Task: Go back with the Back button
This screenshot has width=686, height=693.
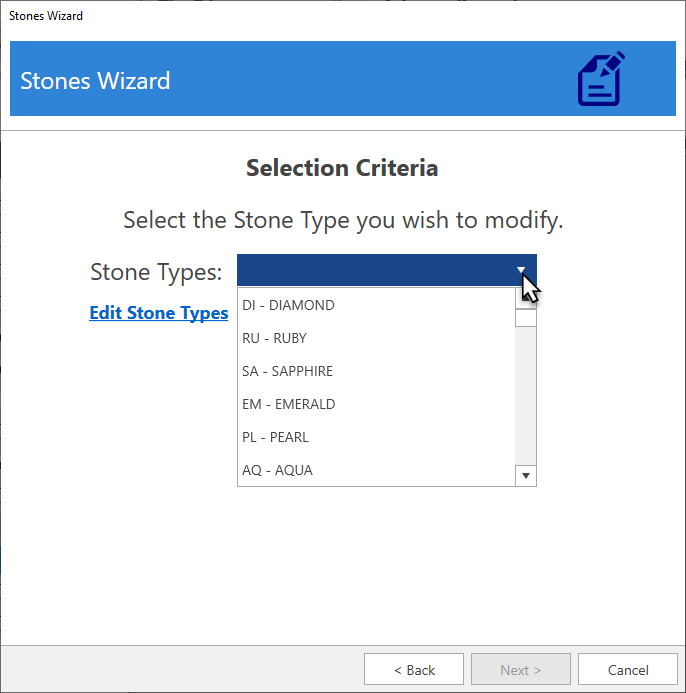Action: [414, 670]
